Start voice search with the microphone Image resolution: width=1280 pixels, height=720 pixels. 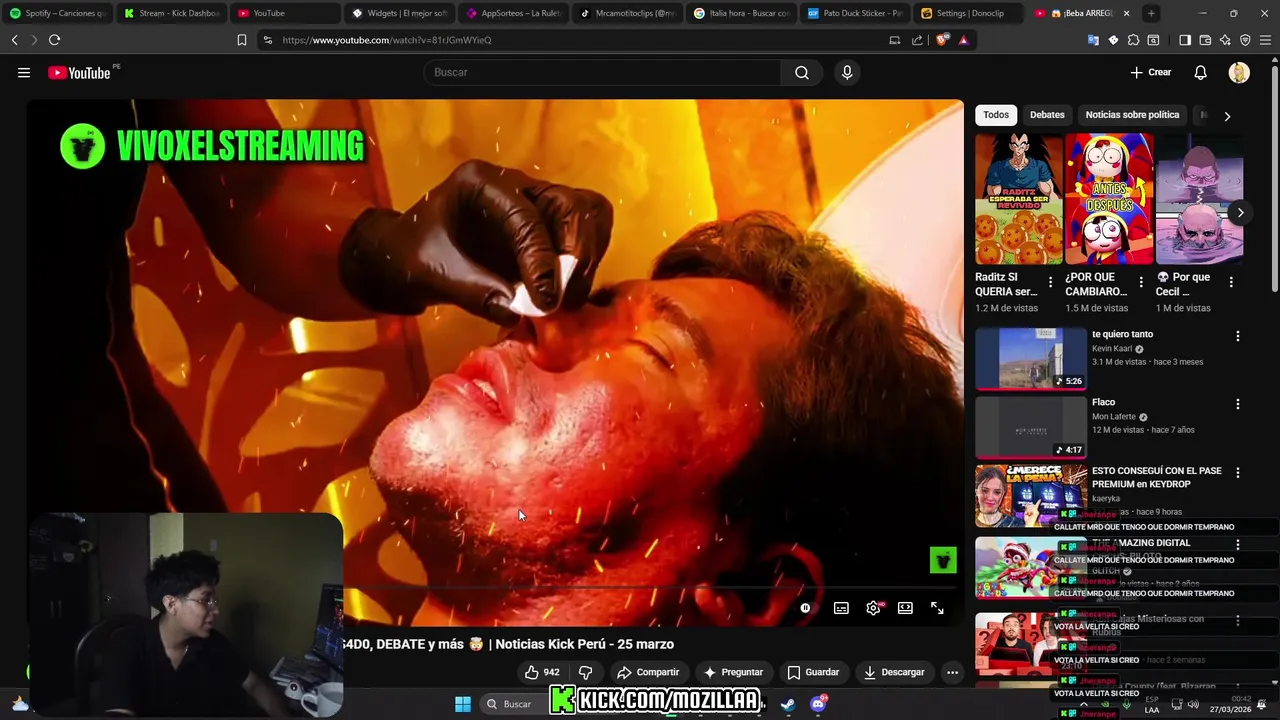tap(847, 72)
